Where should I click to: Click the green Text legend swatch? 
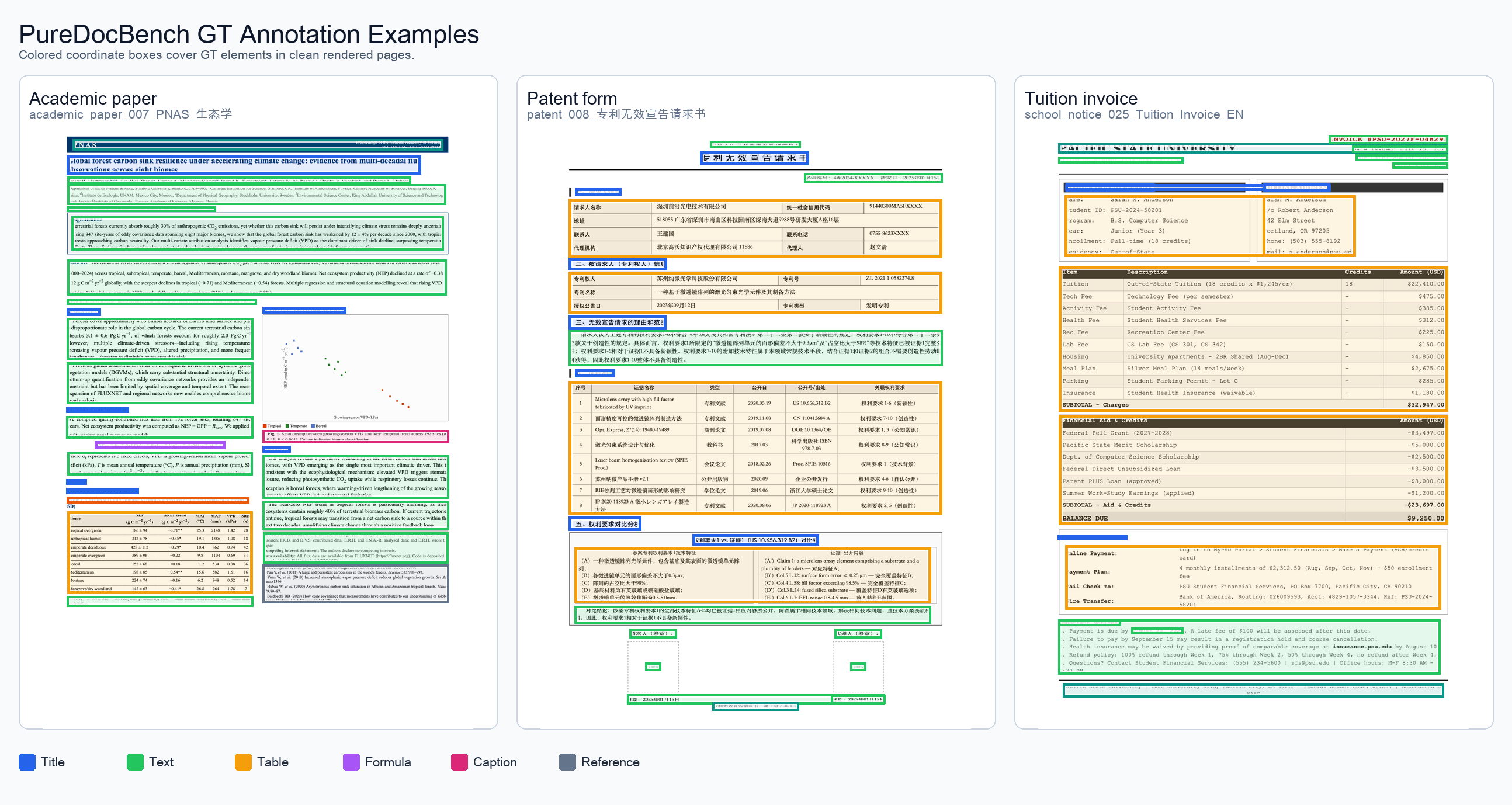coord(135,762)
